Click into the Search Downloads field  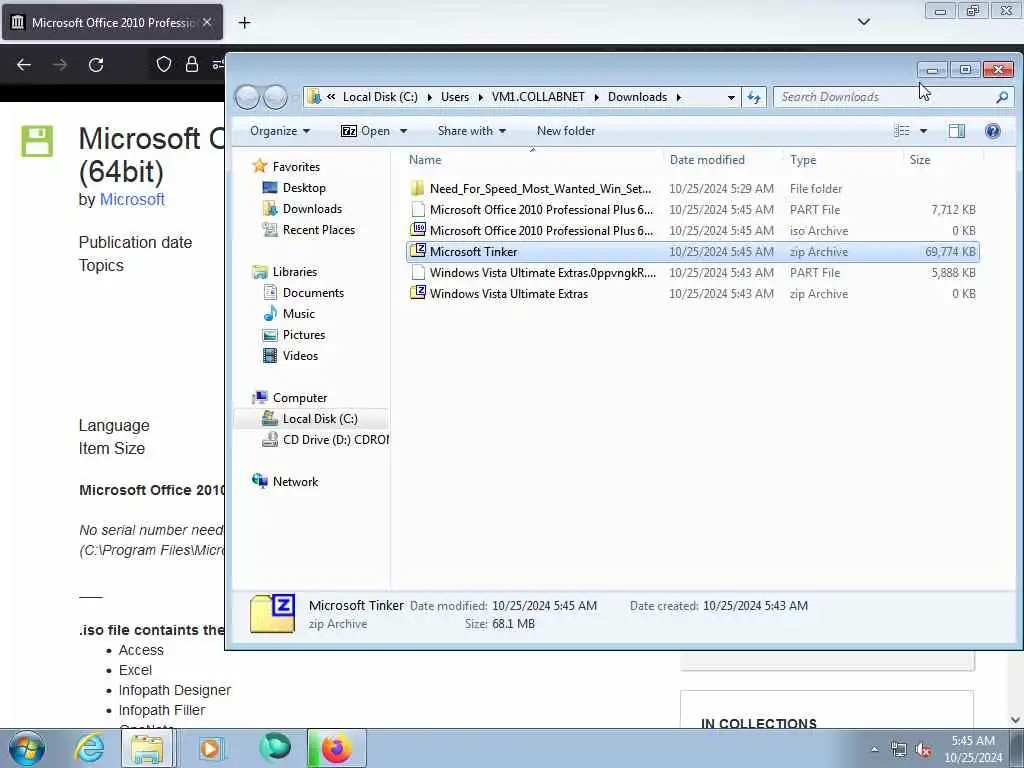point(887,97)
